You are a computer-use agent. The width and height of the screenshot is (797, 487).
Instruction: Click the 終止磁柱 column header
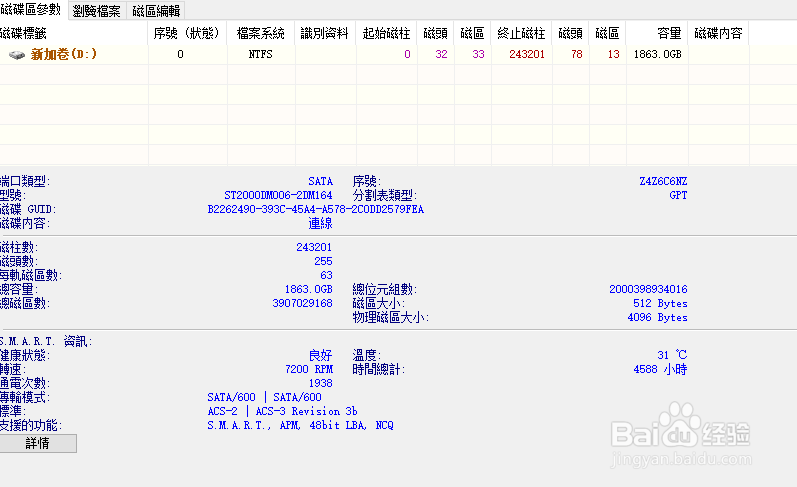coord(522,33)
